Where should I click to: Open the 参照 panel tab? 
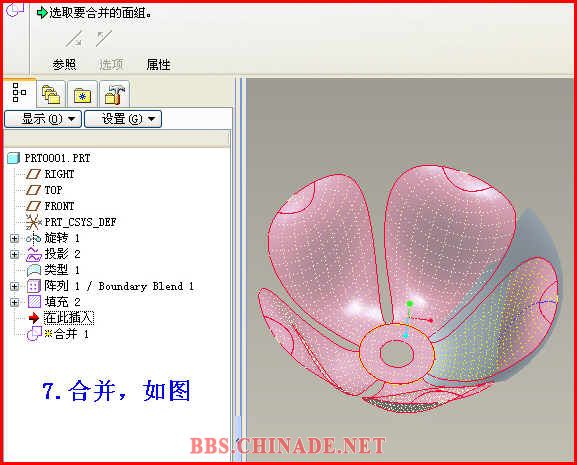click(64, 64)
